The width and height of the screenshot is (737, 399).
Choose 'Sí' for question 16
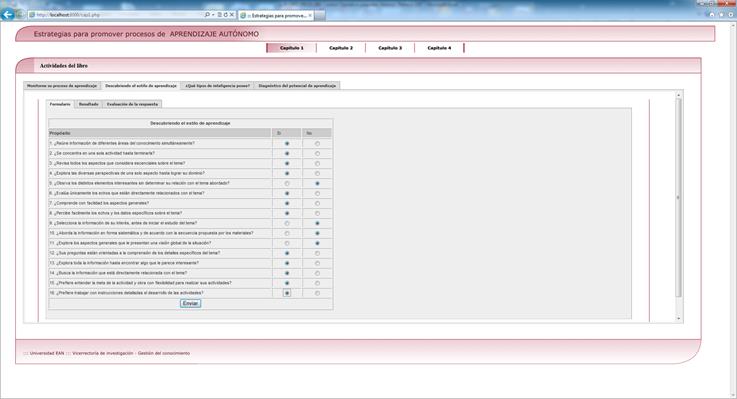(287, 293)
